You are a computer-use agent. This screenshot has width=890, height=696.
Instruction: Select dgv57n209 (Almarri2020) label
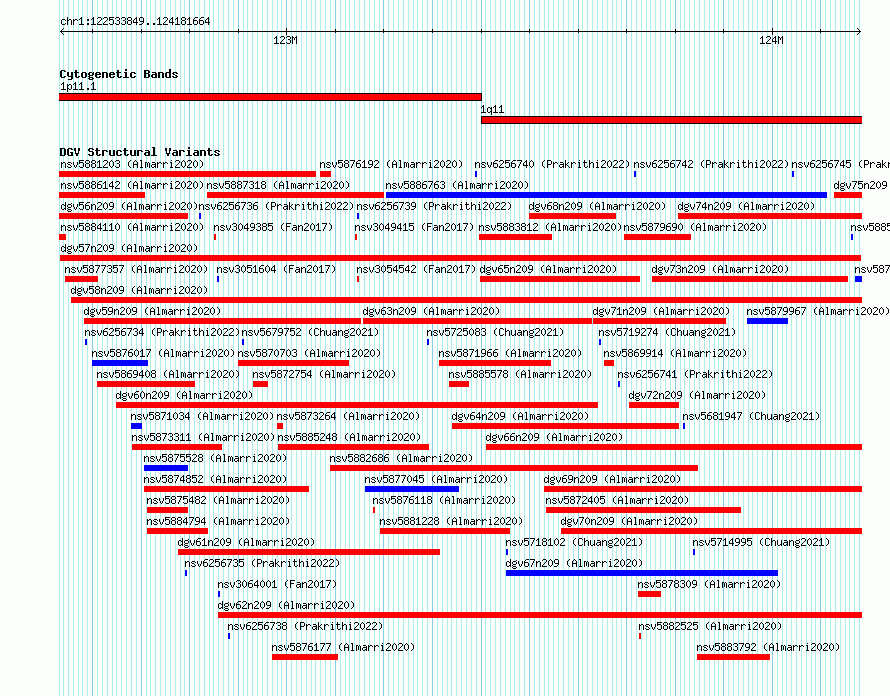(129, 248)
